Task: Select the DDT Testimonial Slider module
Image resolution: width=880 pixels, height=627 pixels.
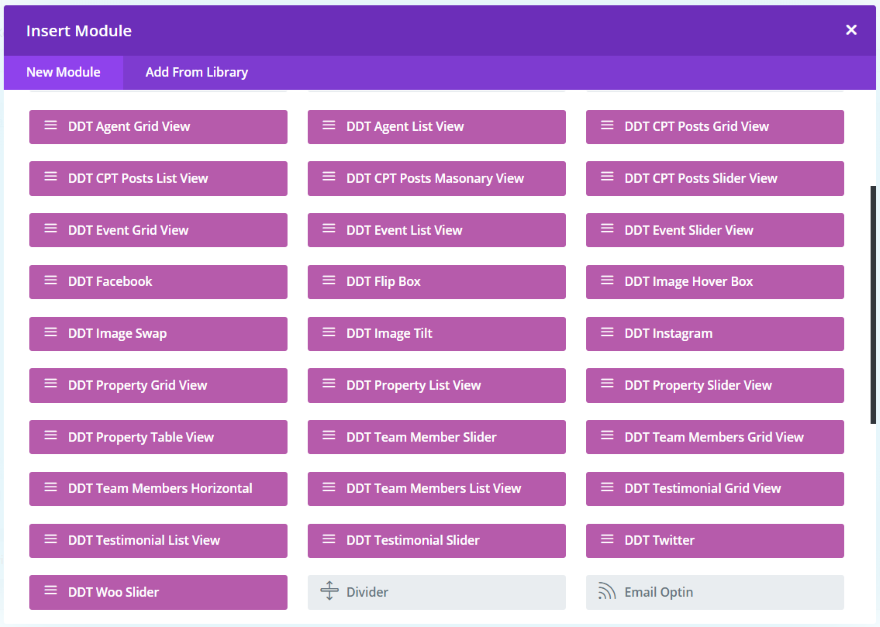Action: click(437, 541)
